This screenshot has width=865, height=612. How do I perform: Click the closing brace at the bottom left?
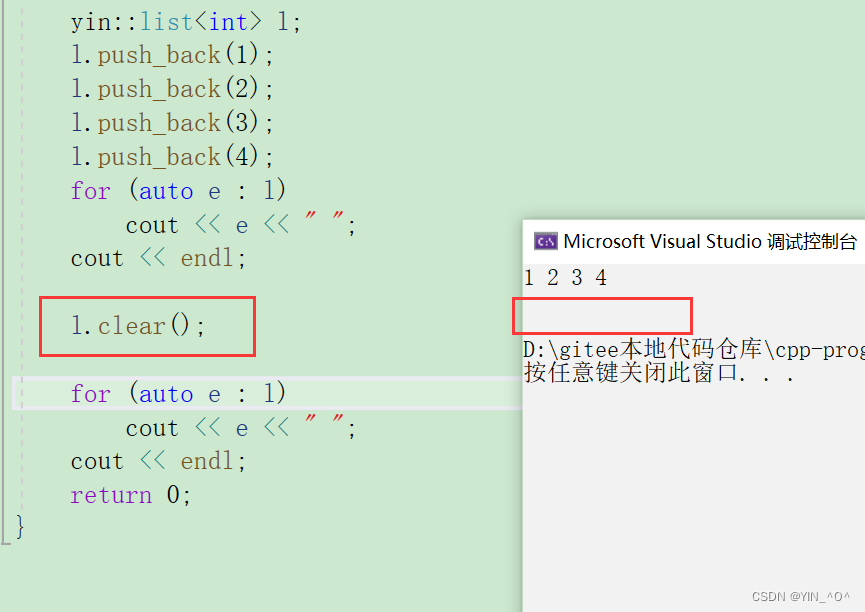(18, 528)
